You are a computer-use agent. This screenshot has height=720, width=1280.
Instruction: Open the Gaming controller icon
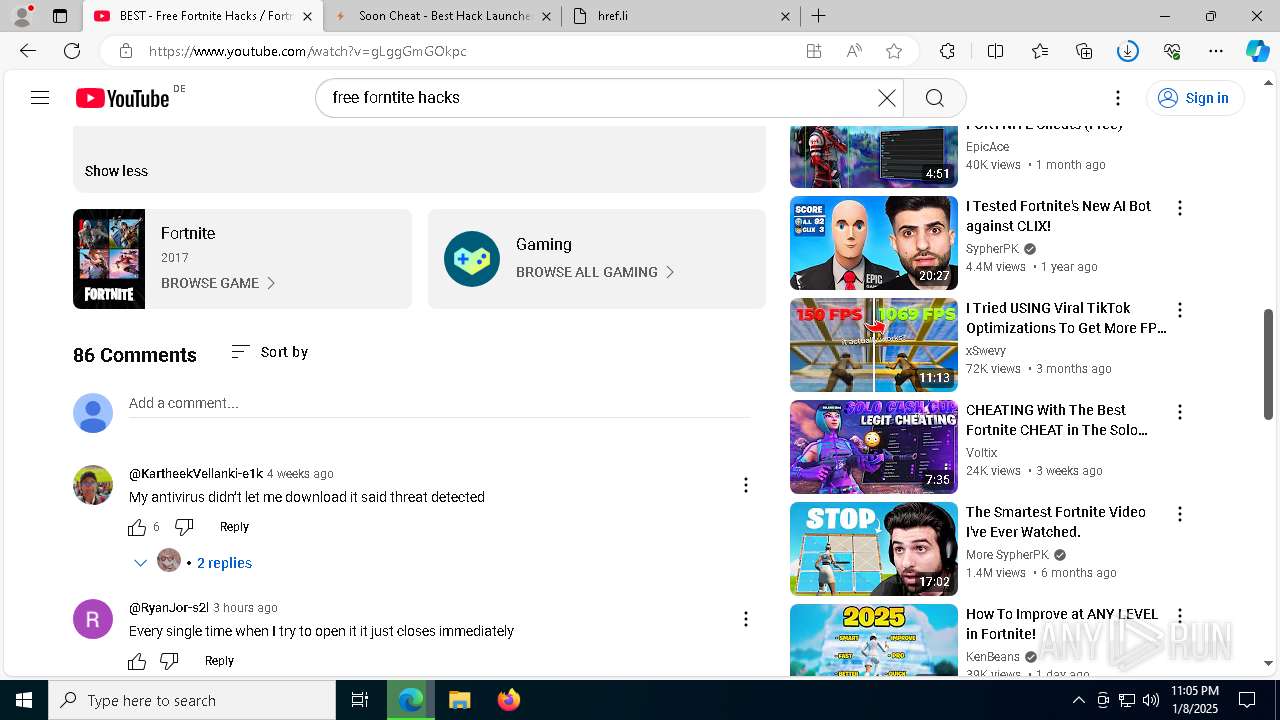click(472, 259)
